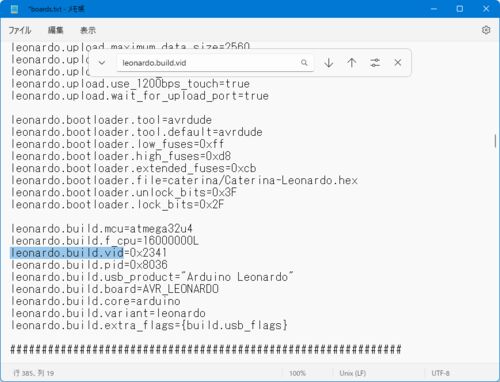Expand the replace chevron in find bar
The width and height of the screenshot is (500, 382).
[x=102, y=63]
